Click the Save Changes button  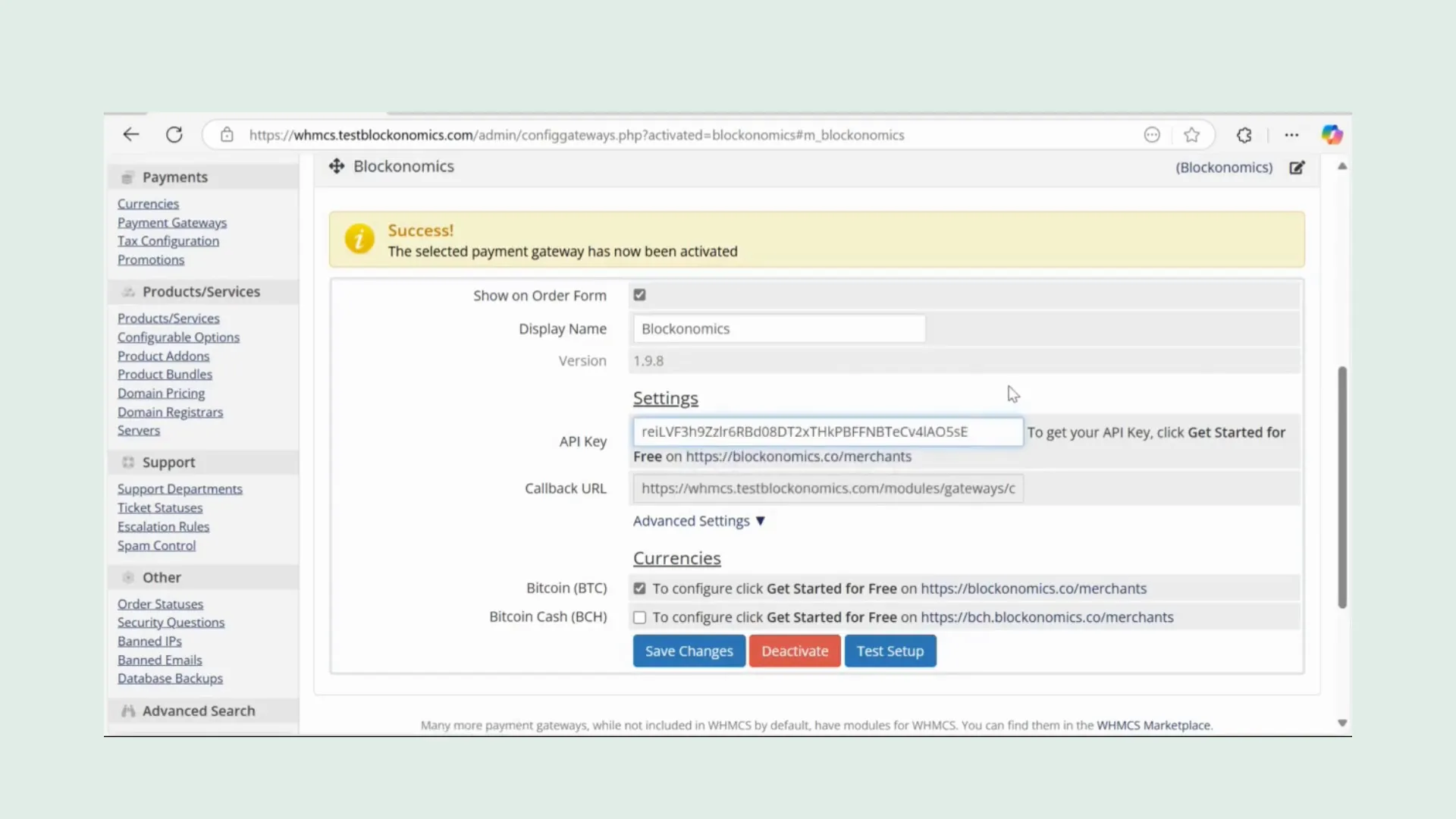coord(689,651)
